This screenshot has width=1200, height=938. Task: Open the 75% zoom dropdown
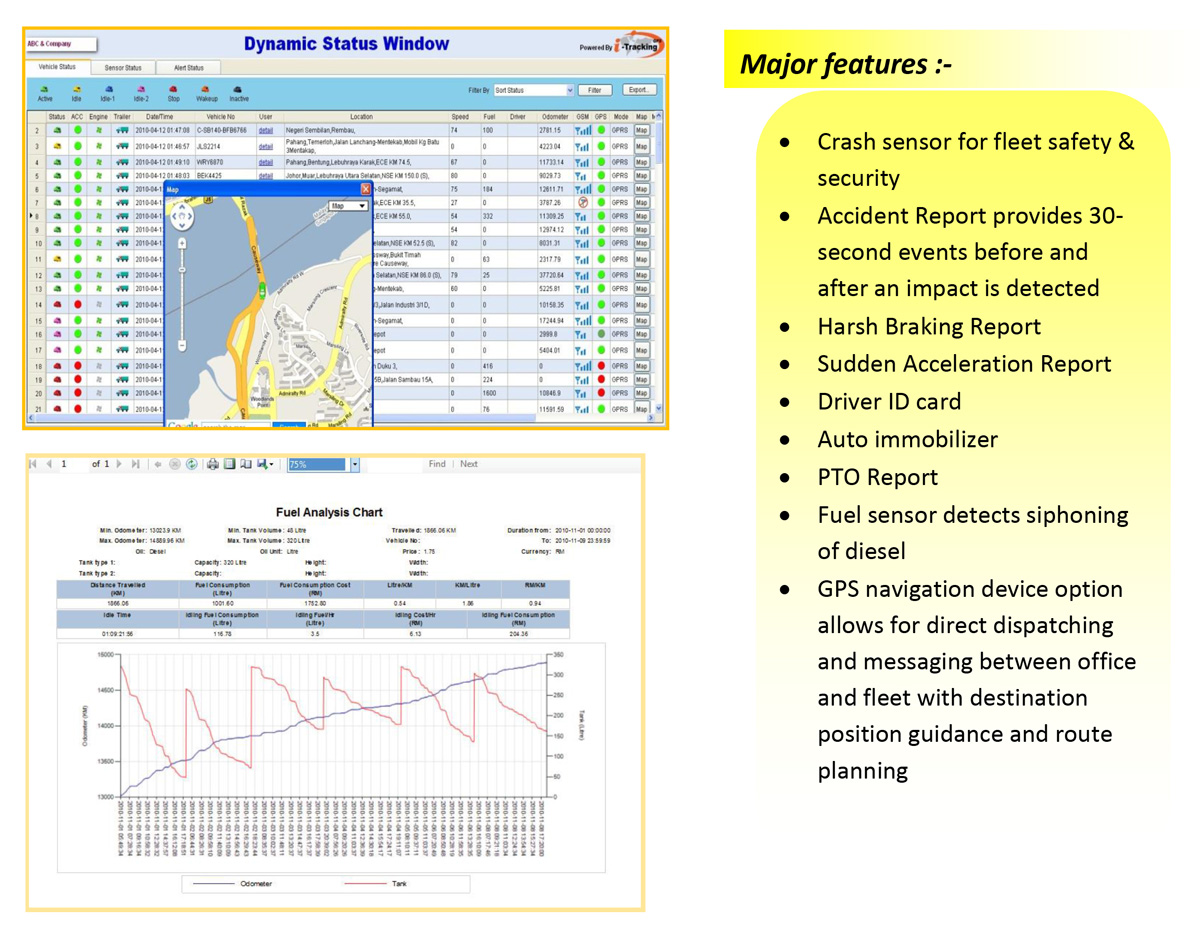354,465
